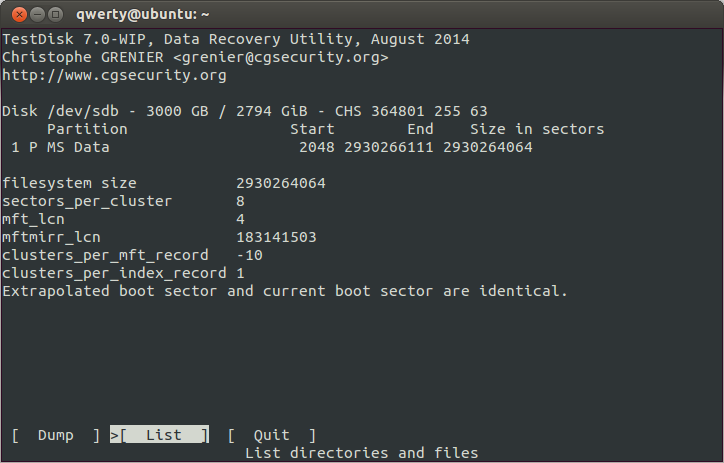Image resolution: width=724 pixels, height=463 pixels.
Task: Choose the highlighted List option
Action: click(x=159, y=435)
